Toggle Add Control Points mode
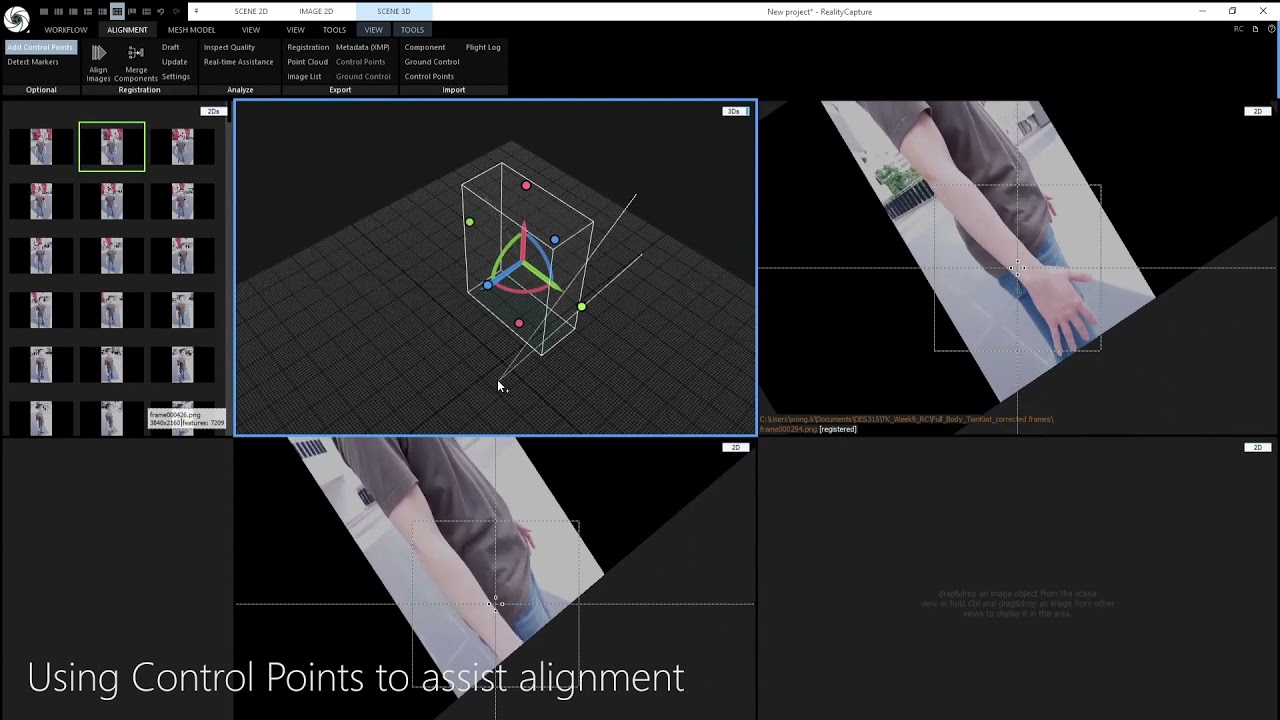 point(40,47)
